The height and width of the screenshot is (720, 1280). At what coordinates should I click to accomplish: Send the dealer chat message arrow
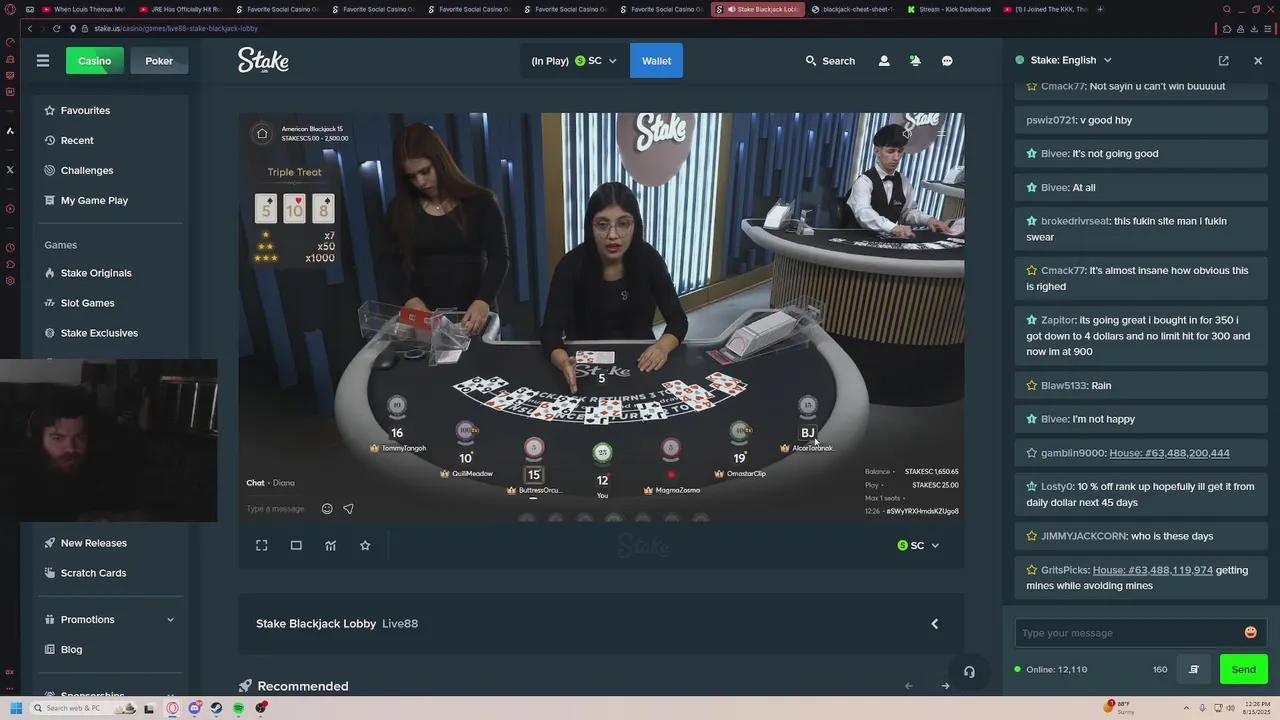point(348,509)
